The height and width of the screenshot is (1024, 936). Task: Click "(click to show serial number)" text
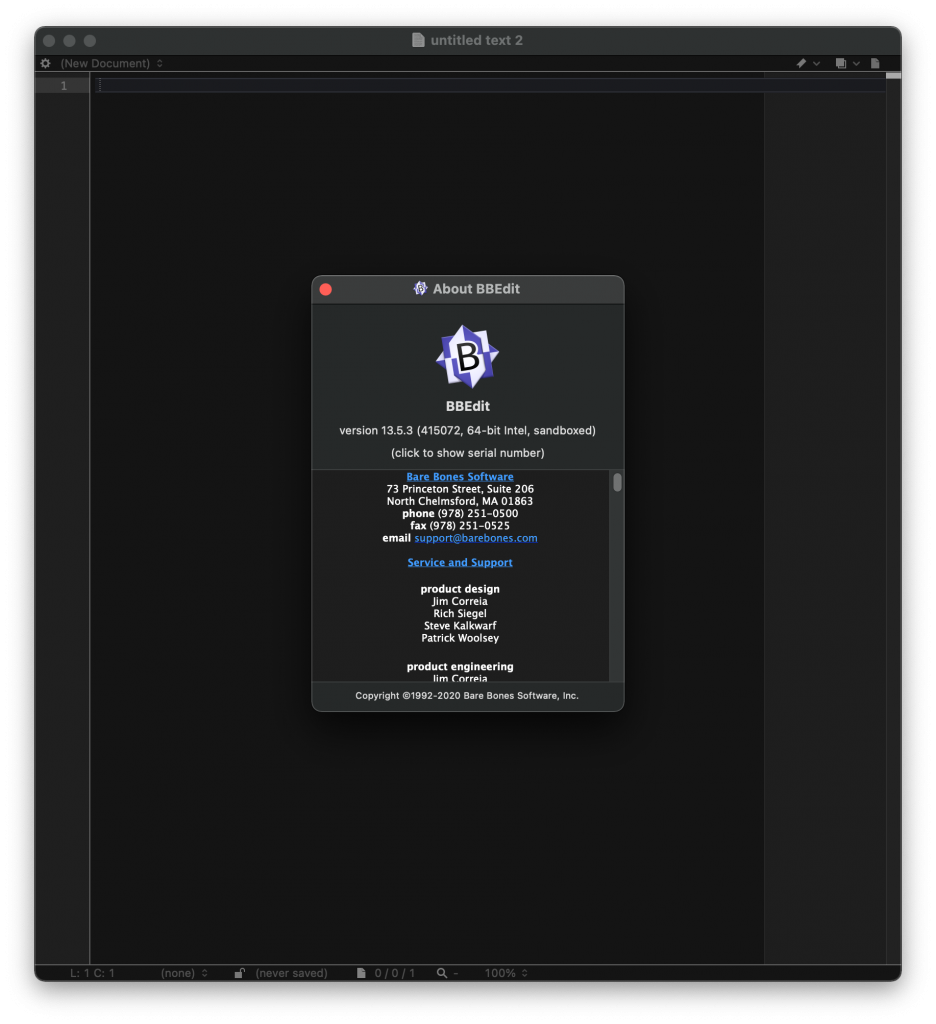[x=468, y=453]
